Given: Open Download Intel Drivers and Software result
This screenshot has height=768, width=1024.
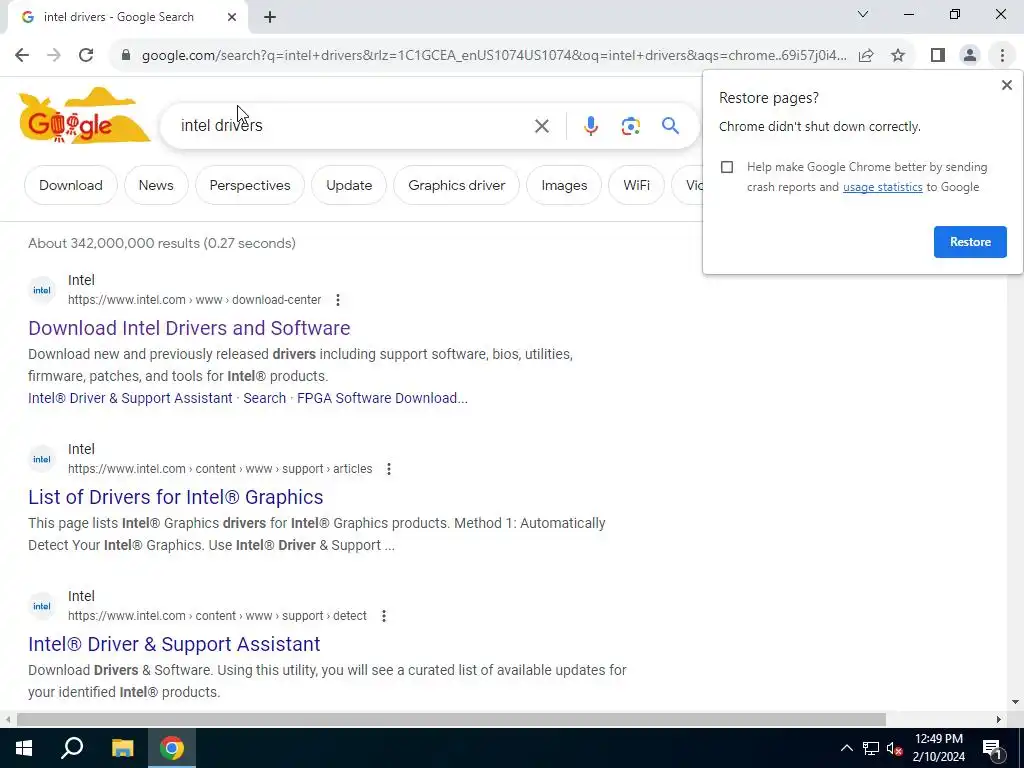Looking at the screenshot, I should click(x=189, y=328).
